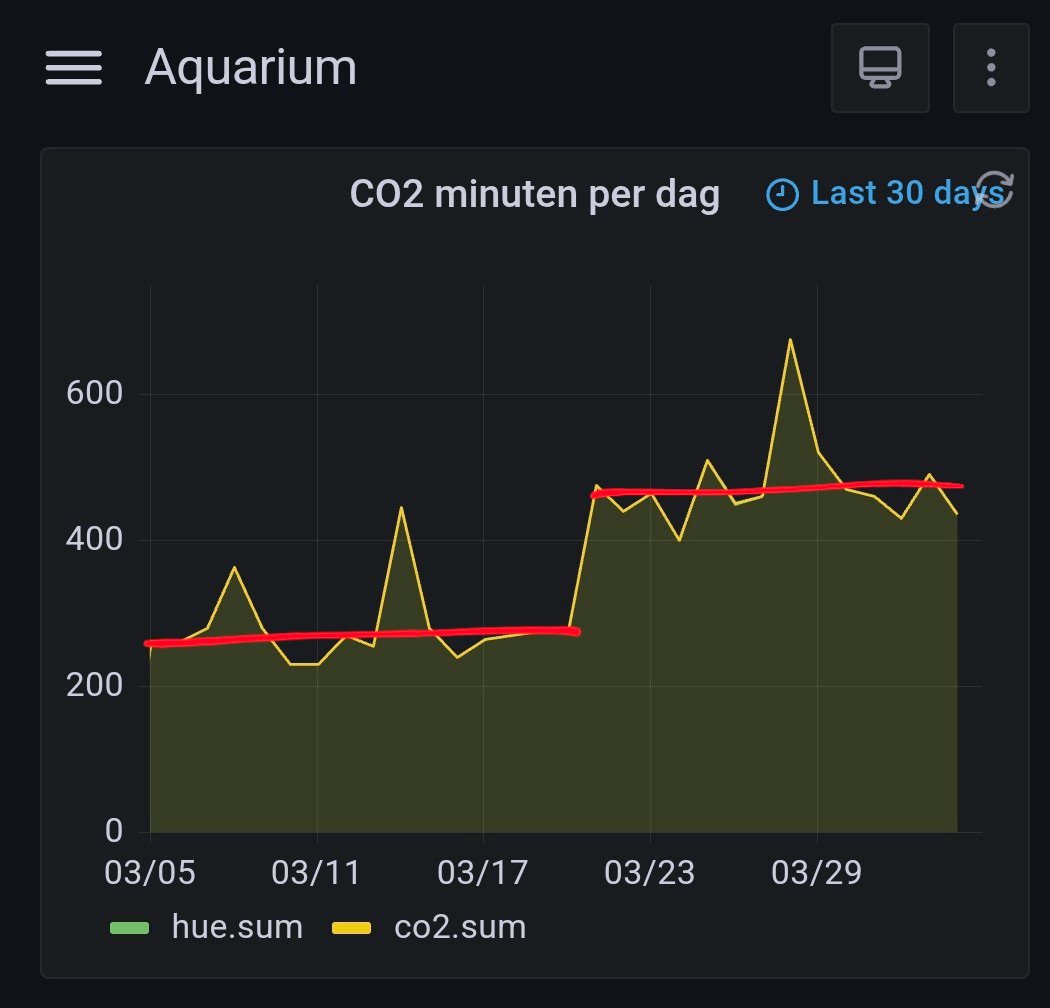Open the three-dot more options menu

tap(990, 68)
